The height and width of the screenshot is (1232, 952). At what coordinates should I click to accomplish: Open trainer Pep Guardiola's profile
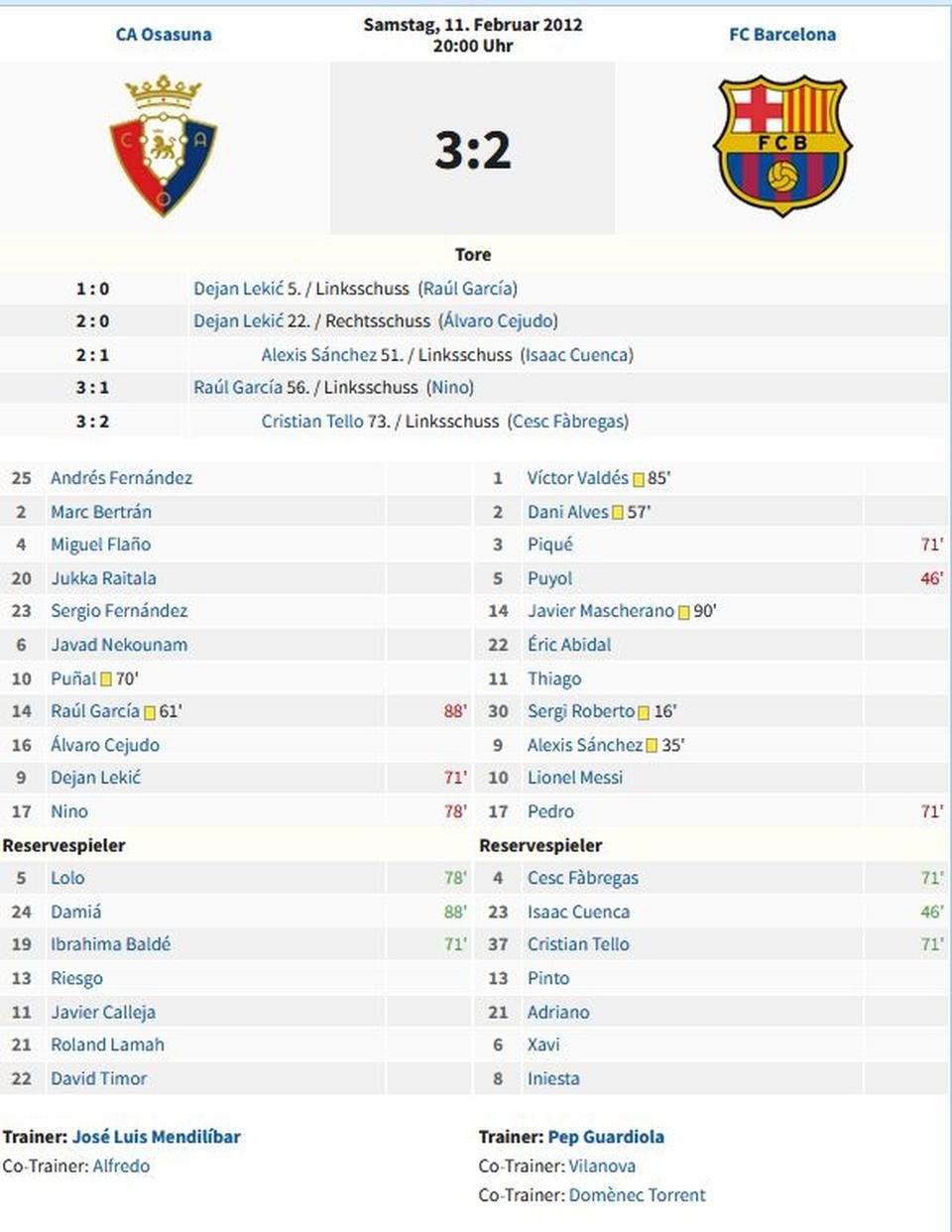tap(606, 1137)
